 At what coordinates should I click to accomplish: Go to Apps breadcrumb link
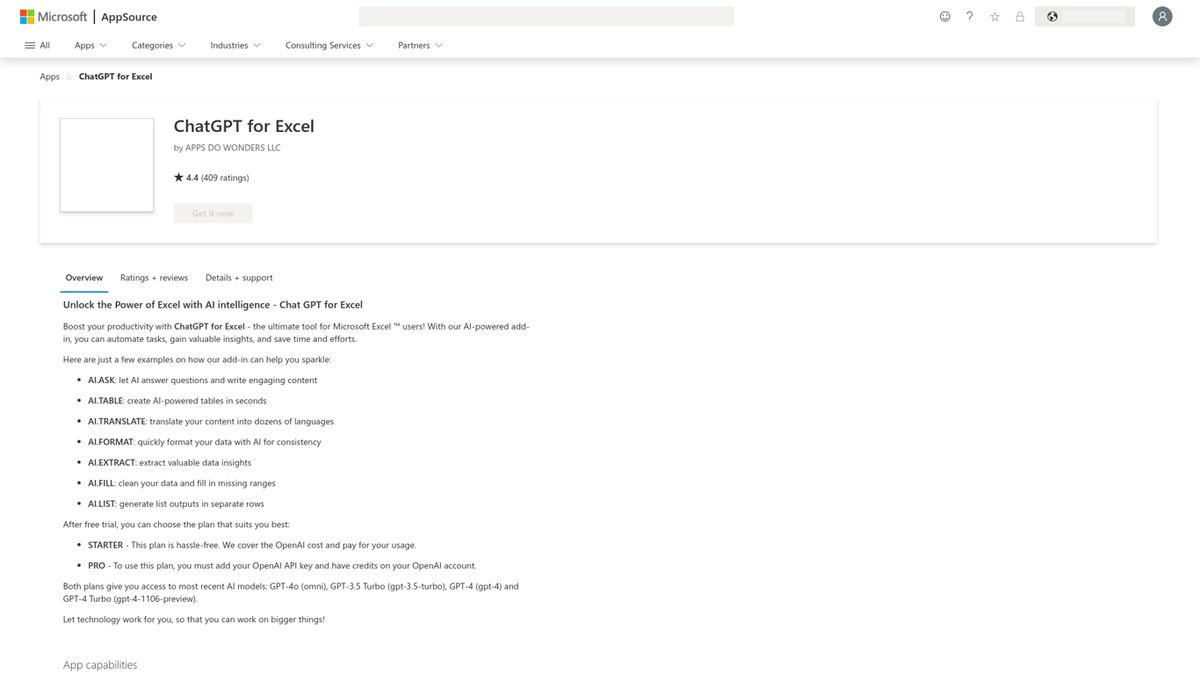pos(50,77)
